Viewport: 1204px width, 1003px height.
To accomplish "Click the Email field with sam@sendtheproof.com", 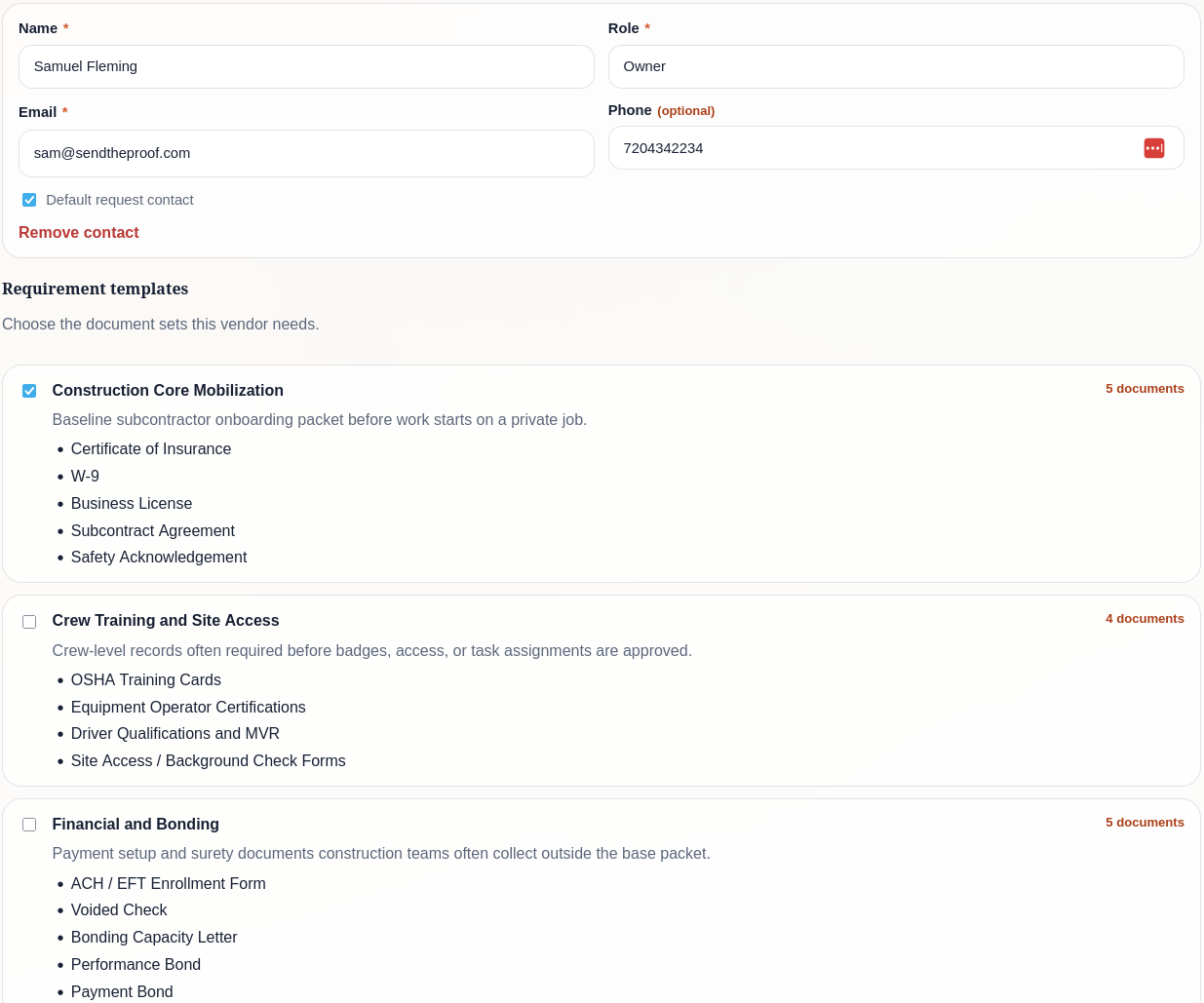I will [306, 153].
